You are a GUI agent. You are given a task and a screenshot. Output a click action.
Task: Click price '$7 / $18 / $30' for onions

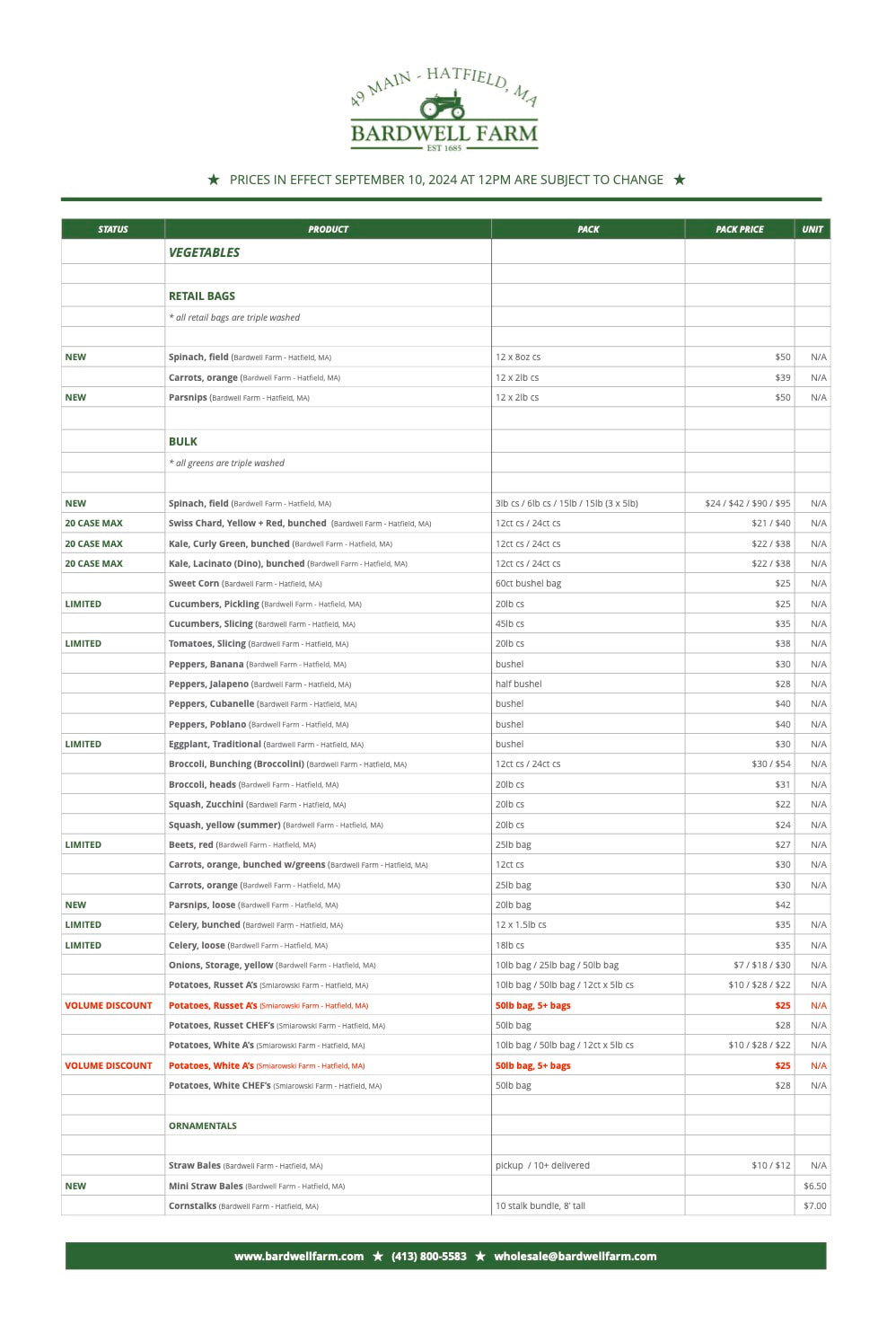(x=762, y=965)
